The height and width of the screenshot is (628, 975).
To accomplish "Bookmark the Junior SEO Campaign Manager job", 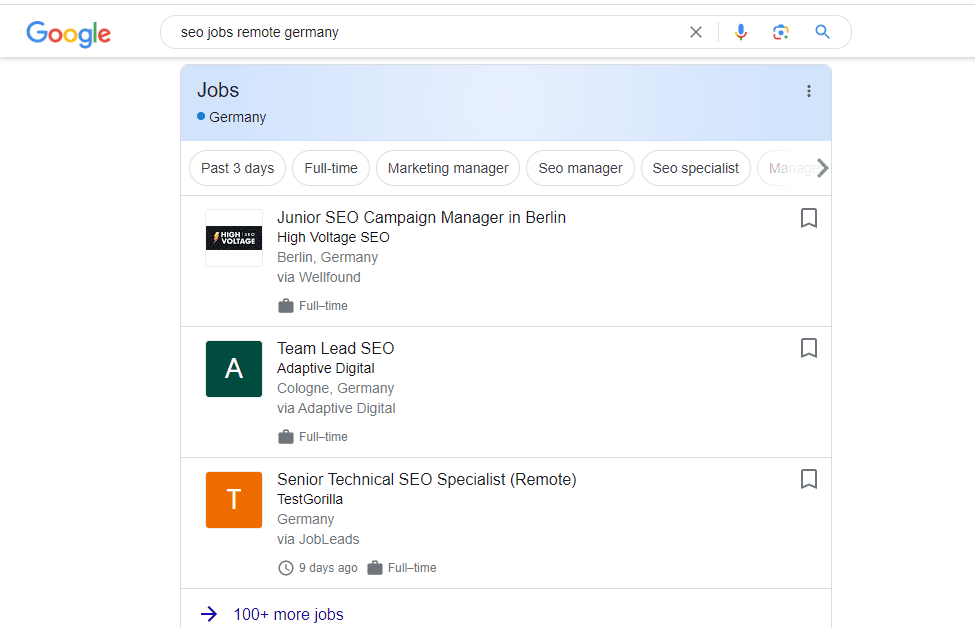I will [809, 218].
